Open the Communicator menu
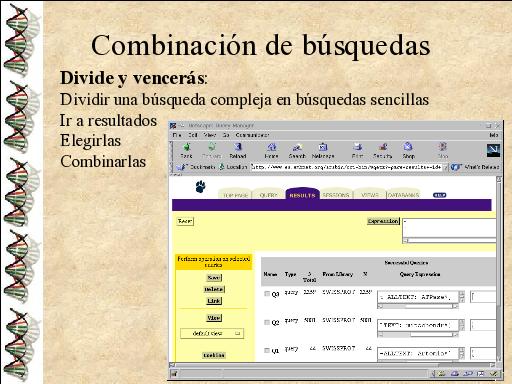This screenshot has width=512, height=384. 252,135
